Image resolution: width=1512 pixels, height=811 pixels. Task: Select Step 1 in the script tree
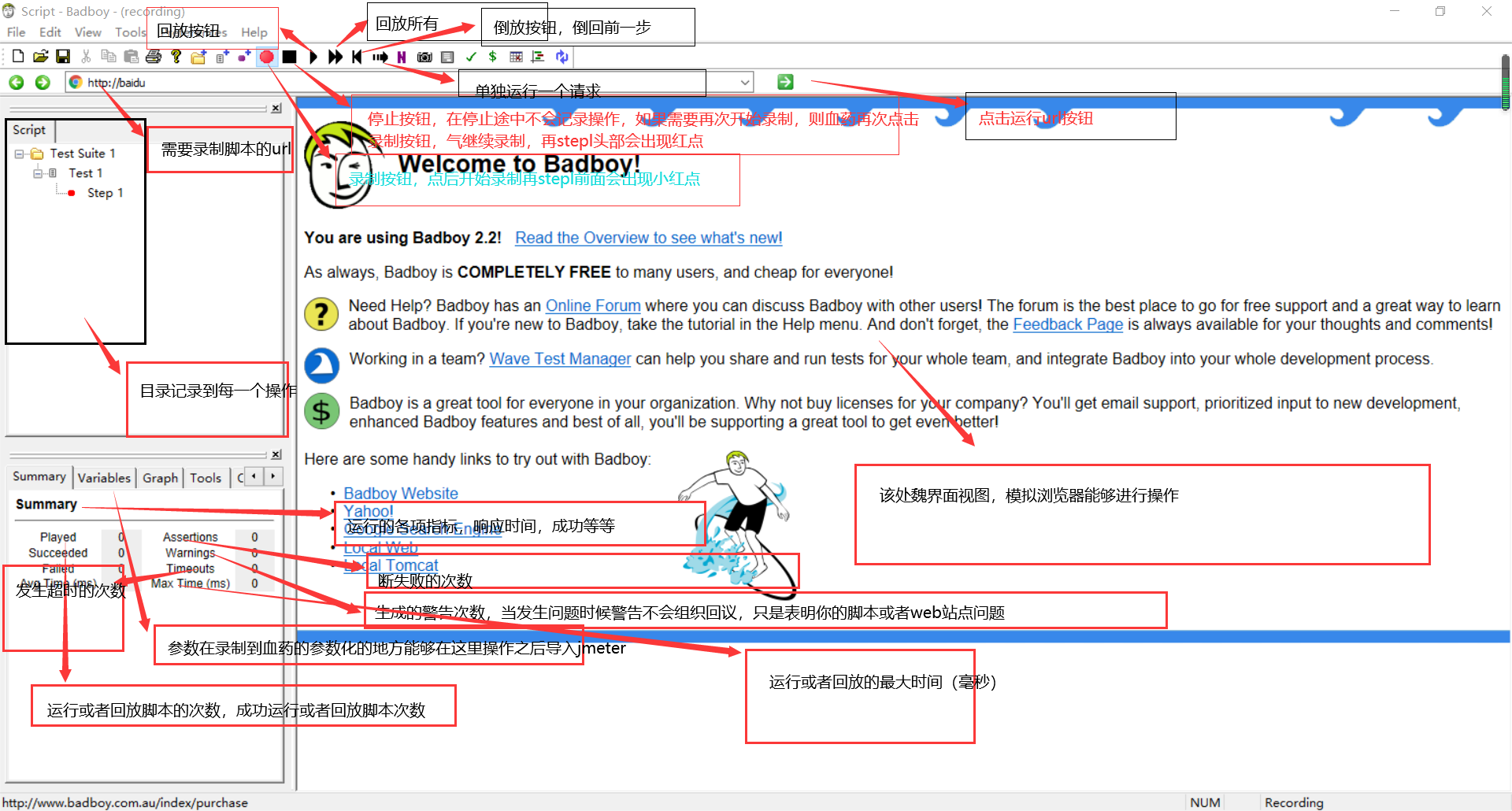coord(105,193)
